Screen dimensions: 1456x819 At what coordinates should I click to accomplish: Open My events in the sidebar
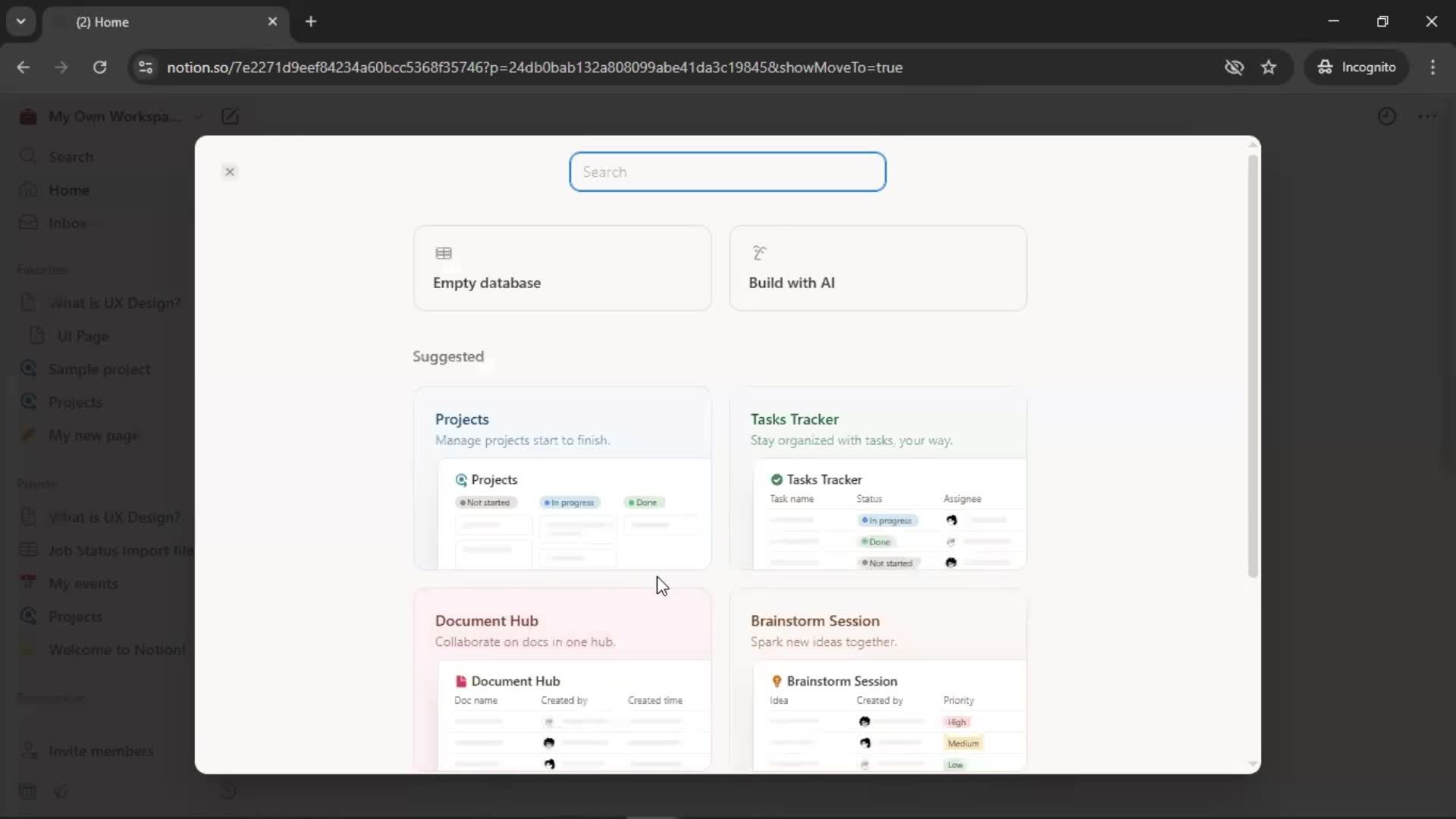(83, 583)
